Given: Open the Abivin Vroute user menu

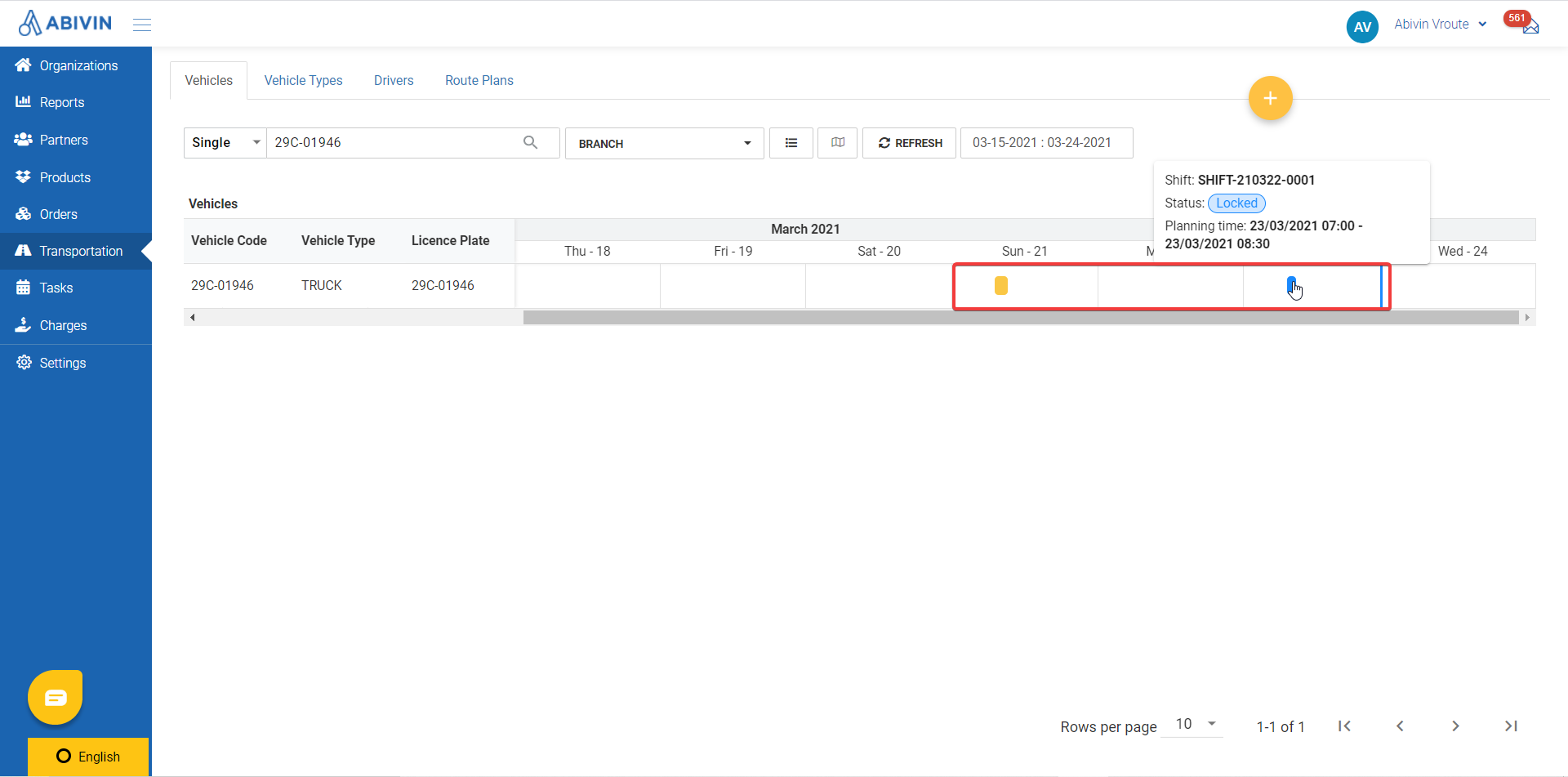Looking at the screenshot, I should [x=1440, y=25].
